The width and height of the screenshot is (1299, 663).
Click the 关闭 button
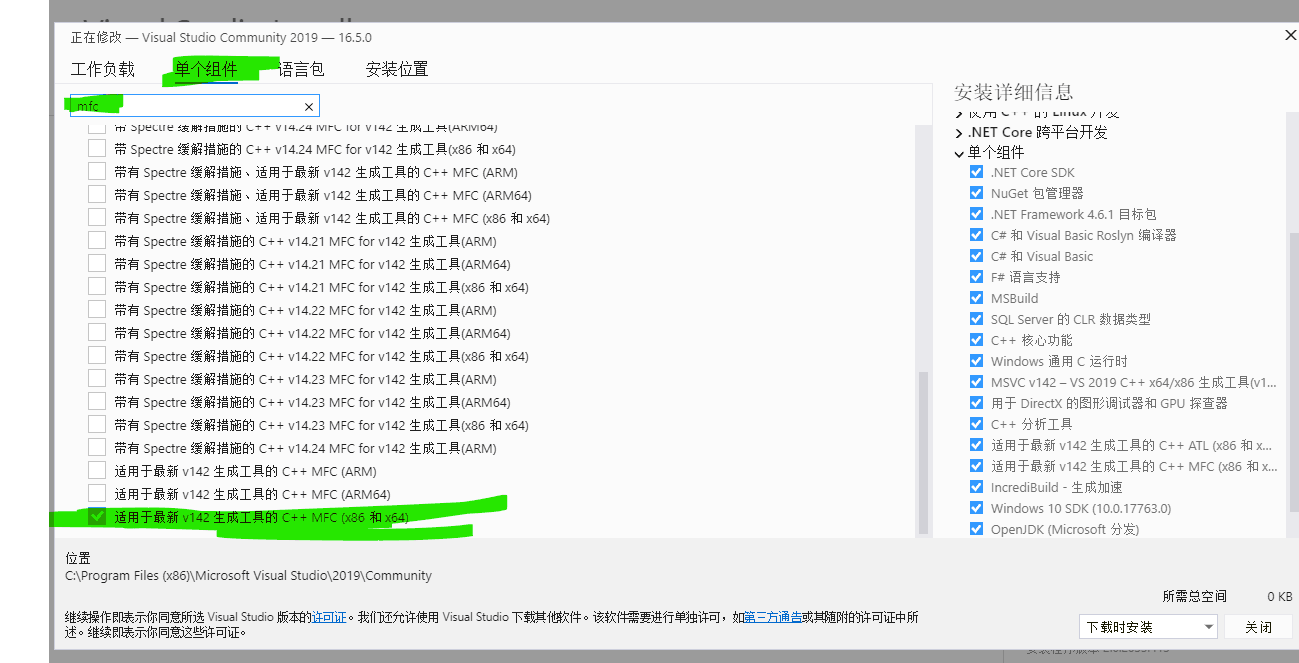1259,627
